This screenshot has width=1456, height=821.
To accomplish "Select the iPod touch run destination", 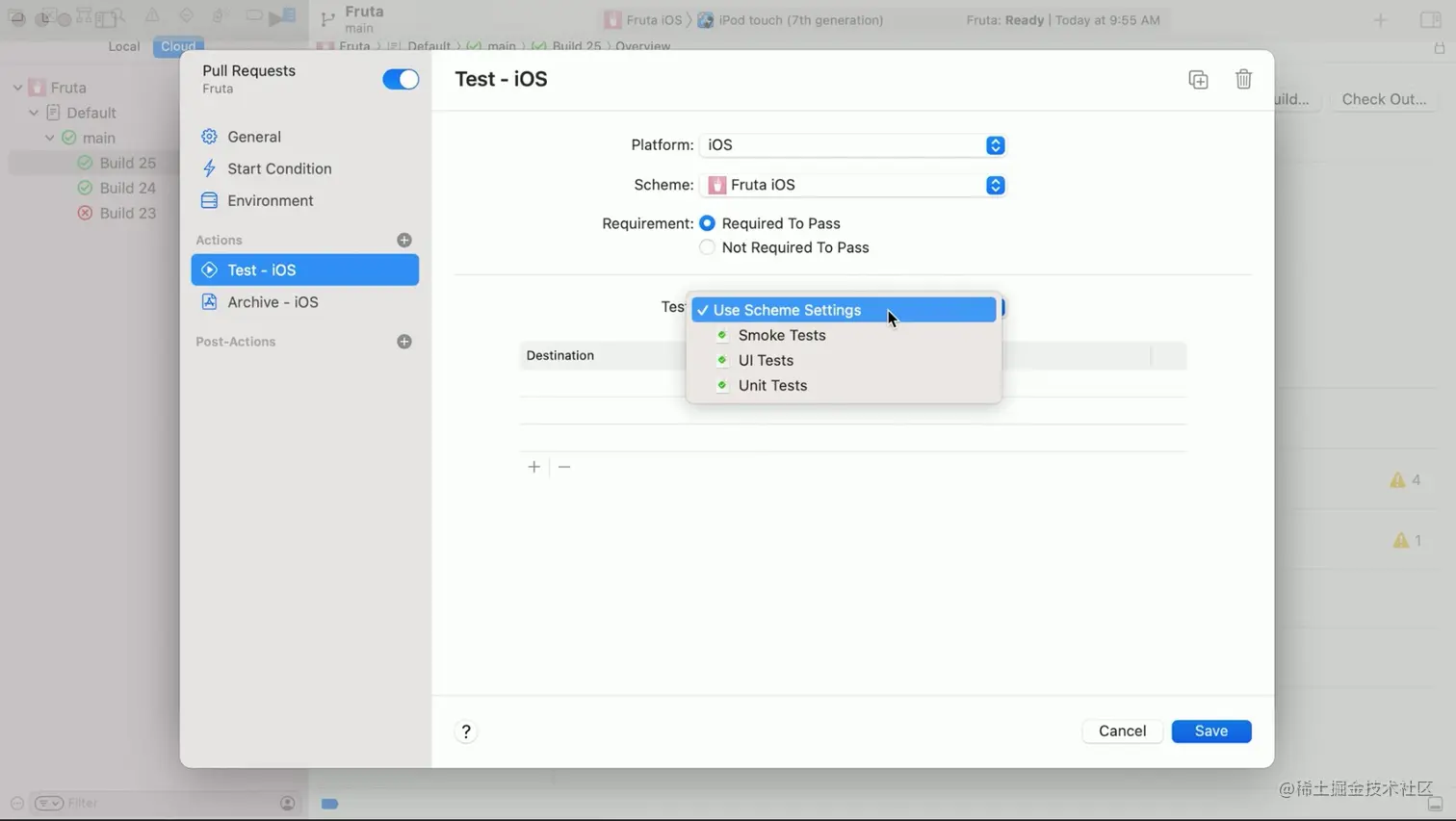I will click(x=791, y=20).
